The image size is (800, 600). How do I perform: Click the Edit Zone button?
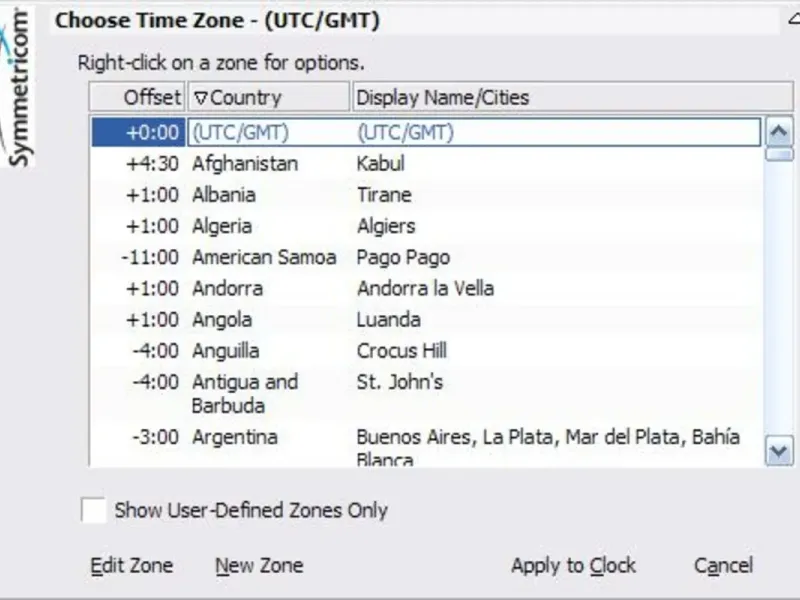[132, 565]
